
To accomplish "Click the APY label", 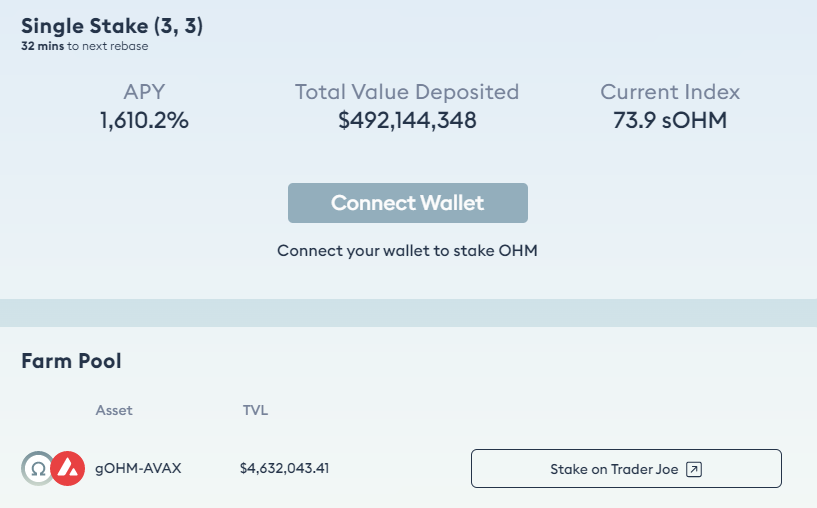I will point(144,92).
